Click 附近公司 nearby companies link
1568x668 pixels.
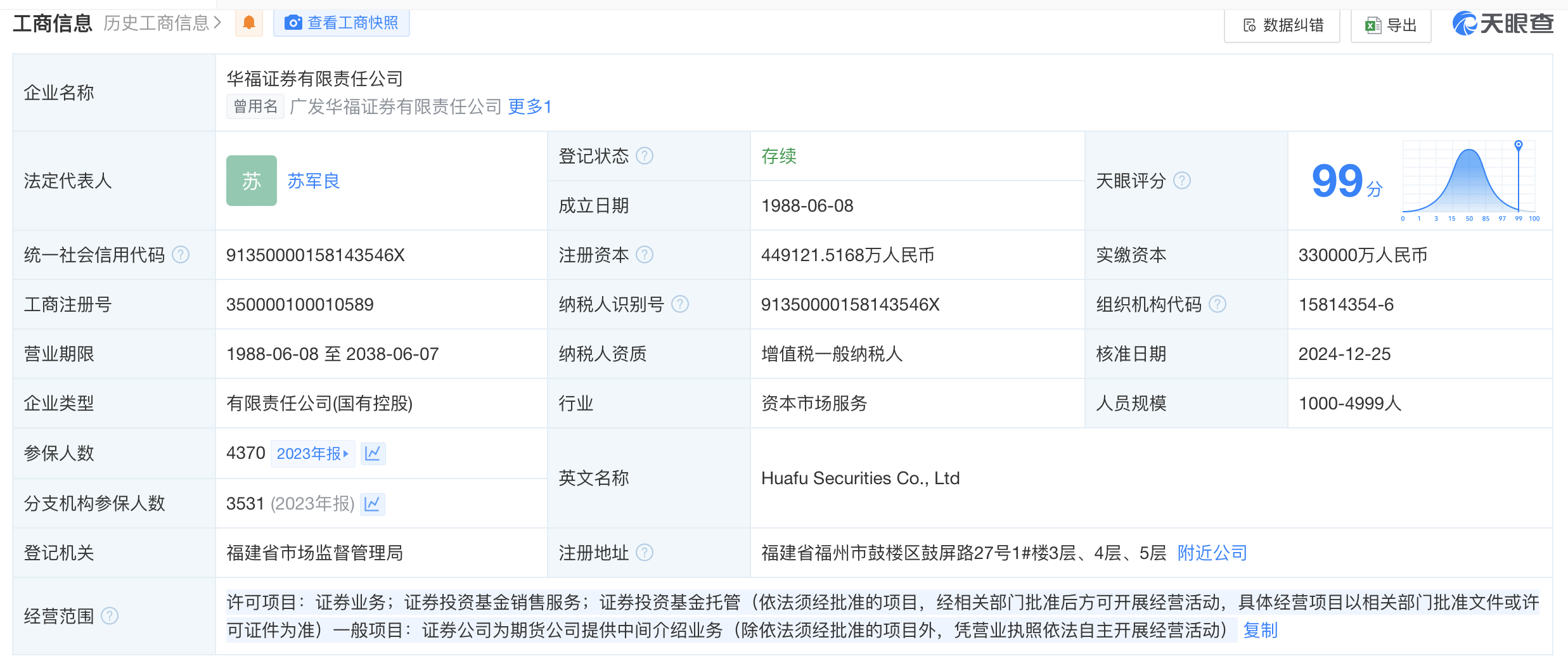click(x=1212, y=553)
